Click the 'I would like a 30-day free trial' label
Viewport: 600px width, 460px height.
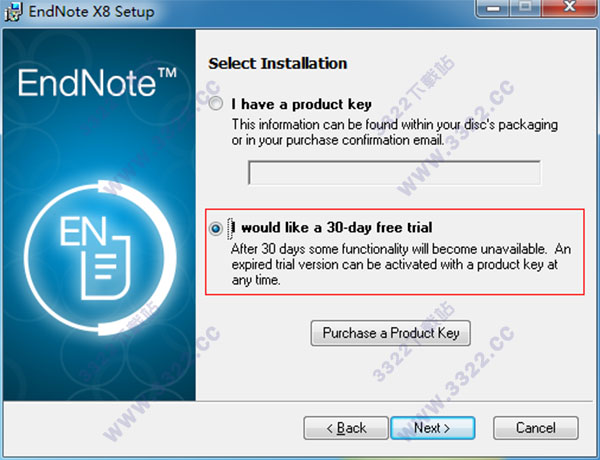(331, 228)
